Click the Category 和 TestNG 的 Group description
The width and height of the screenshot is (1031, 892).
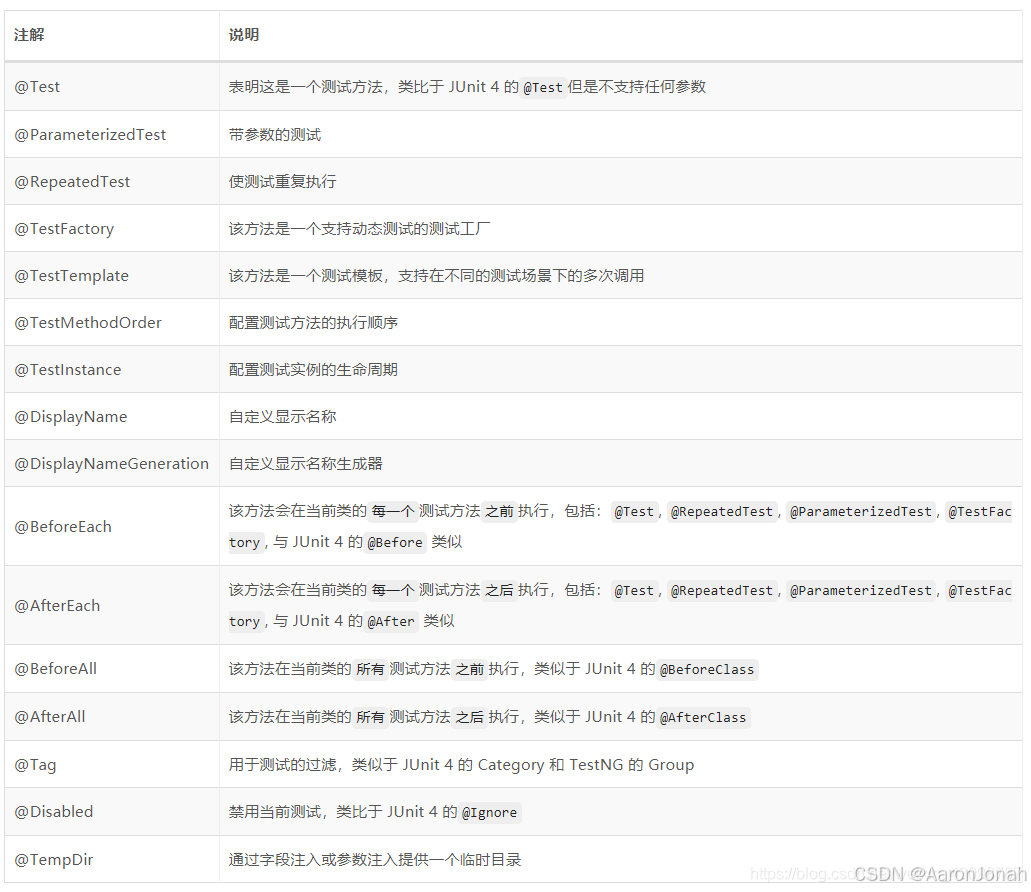coord(461,765)
